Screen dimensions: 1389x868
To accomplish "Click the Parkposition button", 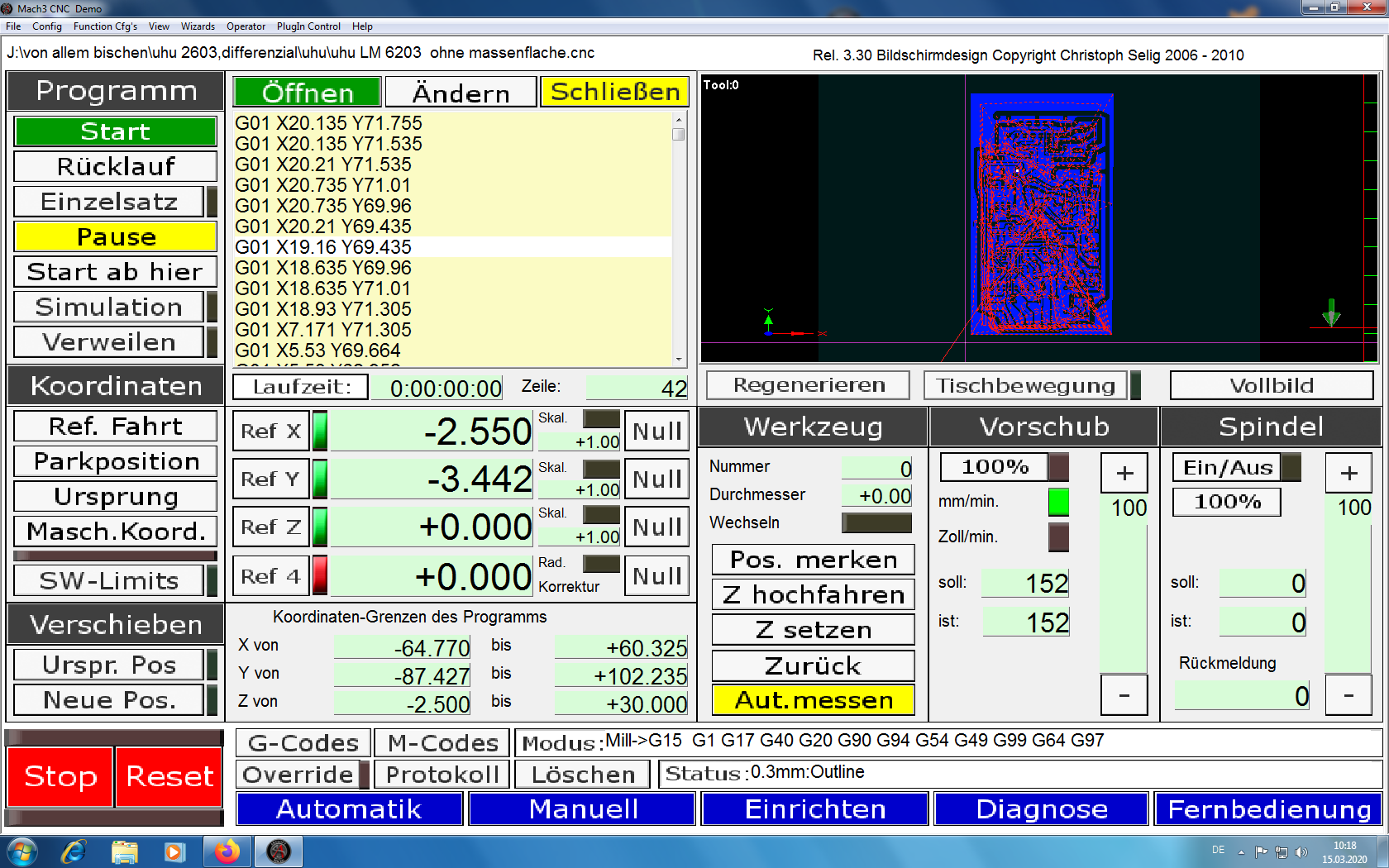I will [x=116, y=461].
